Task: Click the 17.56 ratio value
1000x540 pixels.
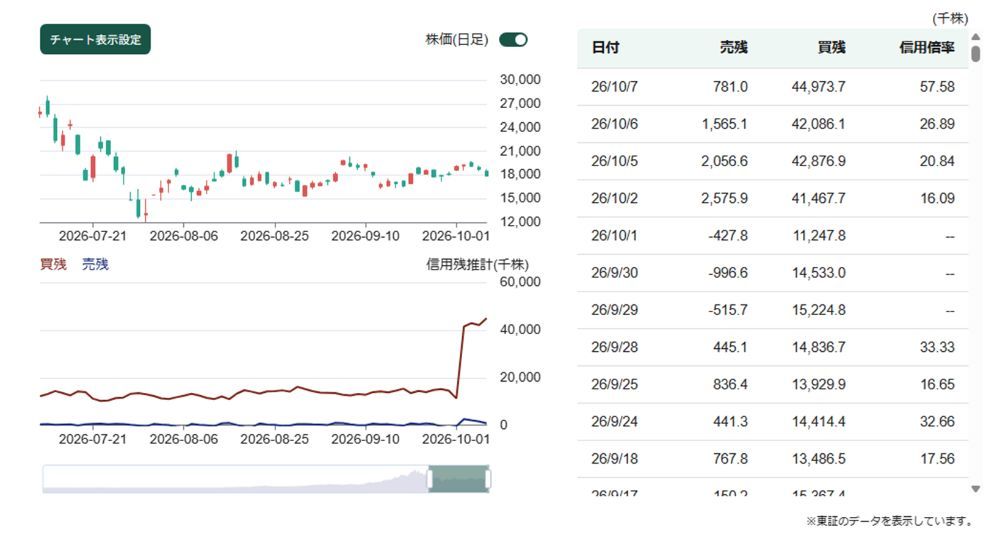Action: [937, 458]
